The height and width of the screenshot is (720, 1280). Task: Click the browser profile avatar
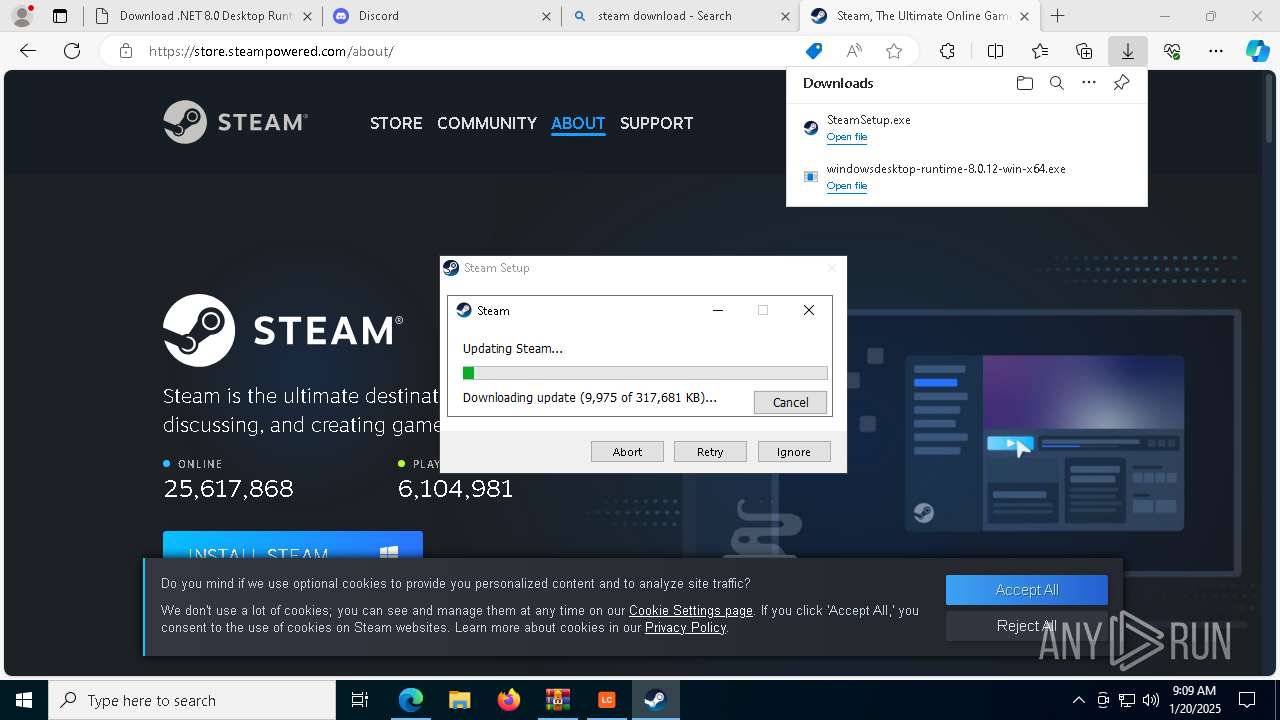pos(21,15)
